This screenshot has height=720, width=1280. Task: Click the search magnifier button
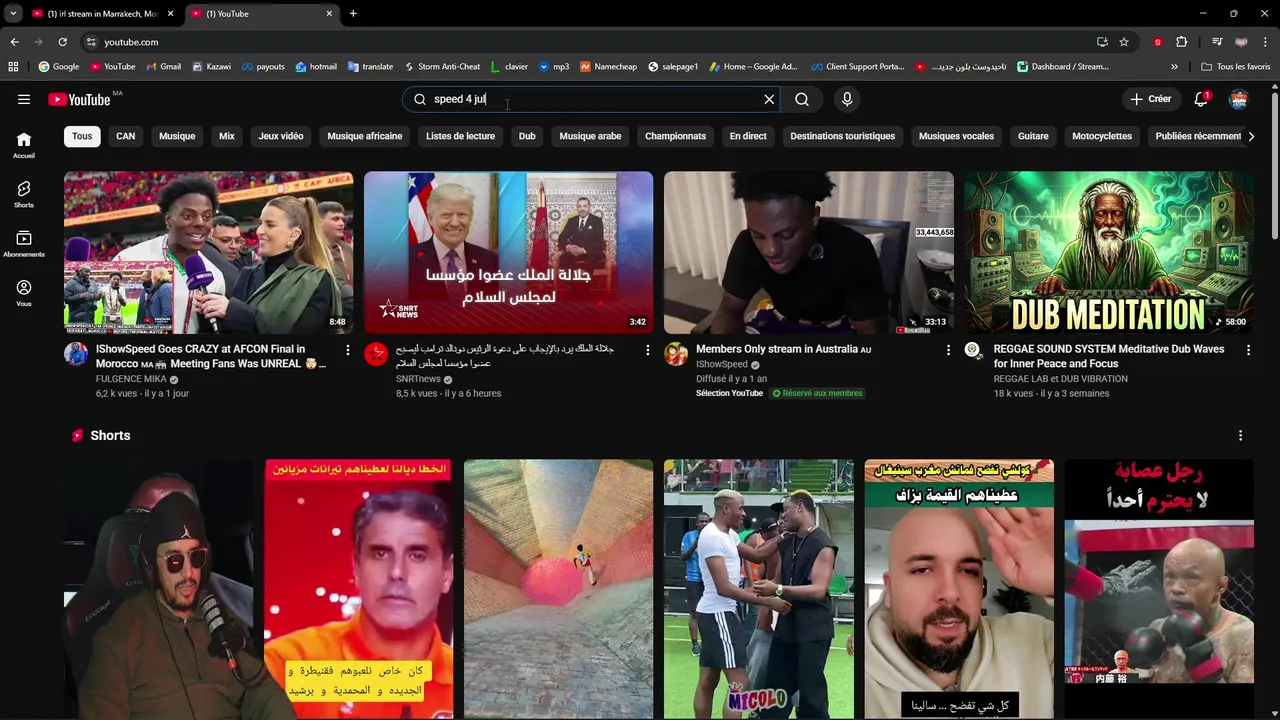pyautogui.click(x=802, y=99)
